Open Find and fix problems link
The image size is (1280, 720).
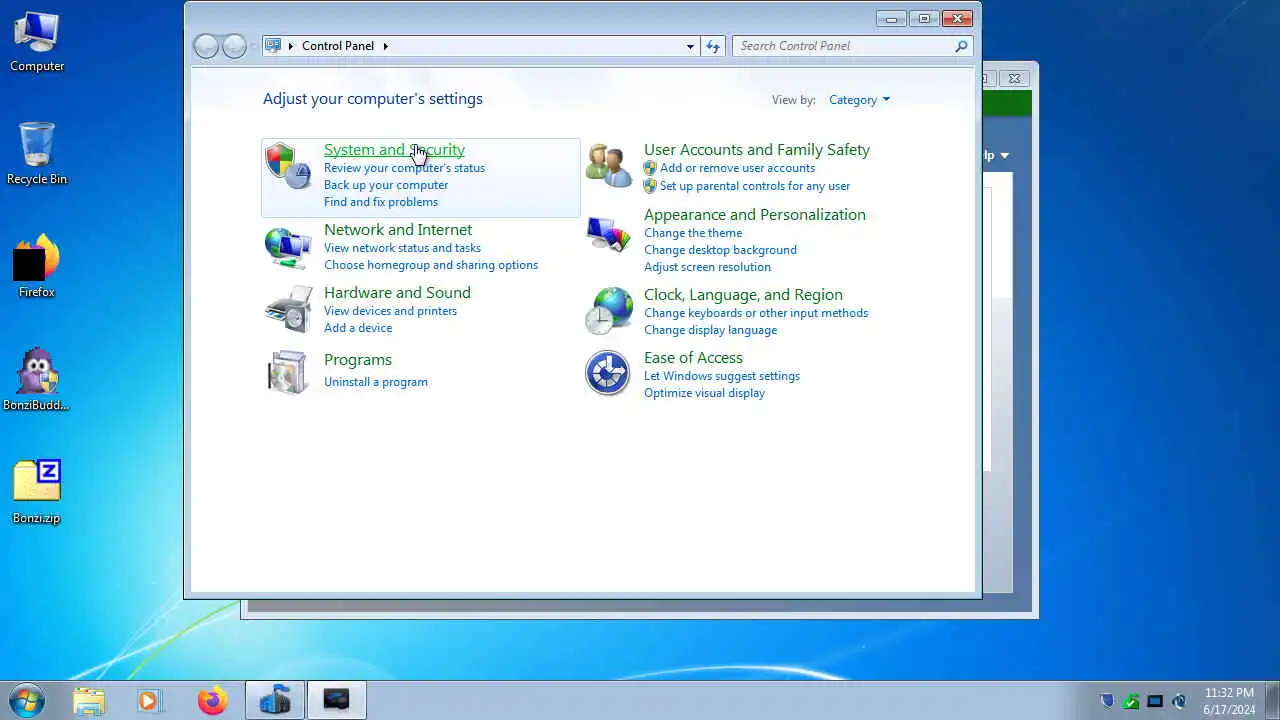pos(381,202)
